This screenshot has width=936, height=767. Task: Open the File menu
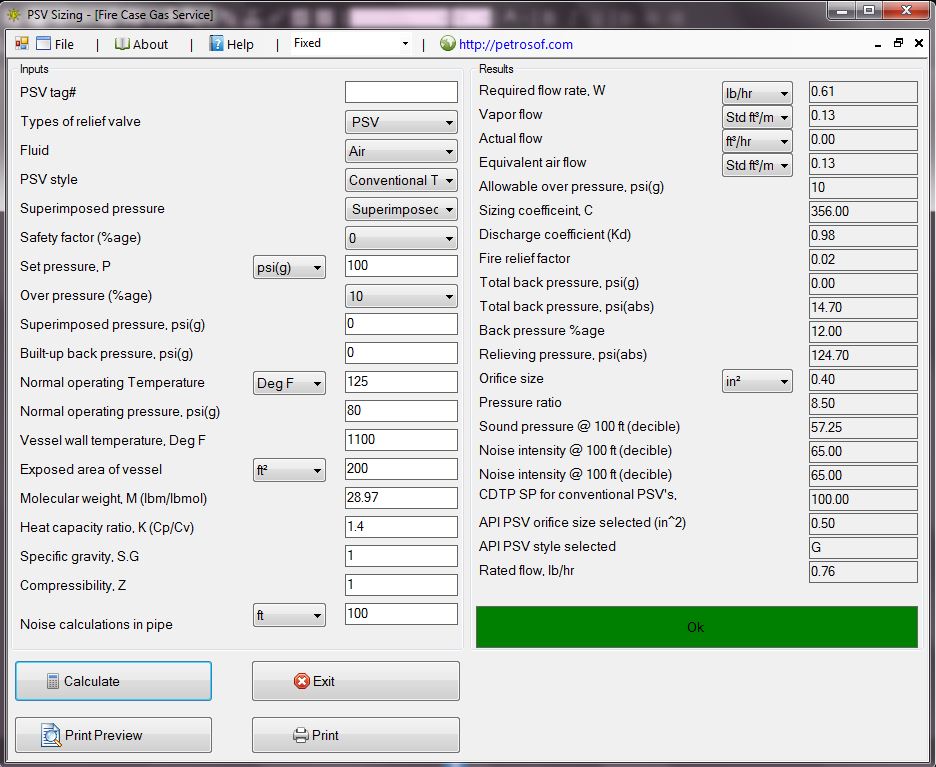(x=62, y=43)
